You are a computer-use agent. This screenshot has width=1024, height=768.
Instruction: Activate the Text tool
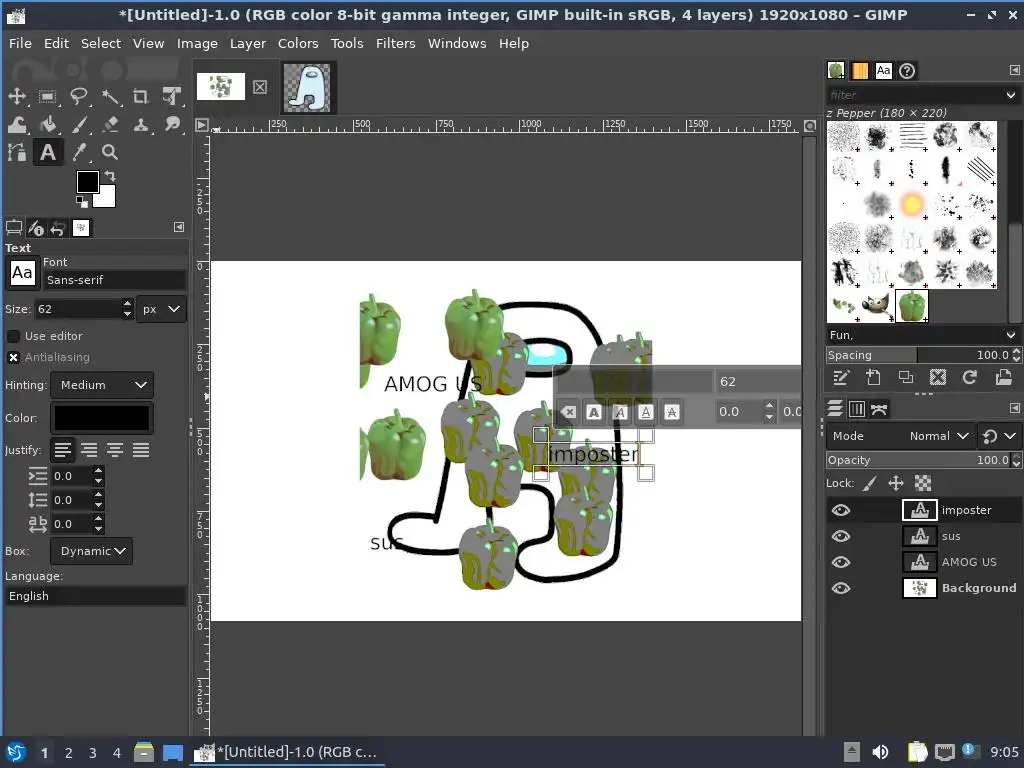tap(48, 152)
